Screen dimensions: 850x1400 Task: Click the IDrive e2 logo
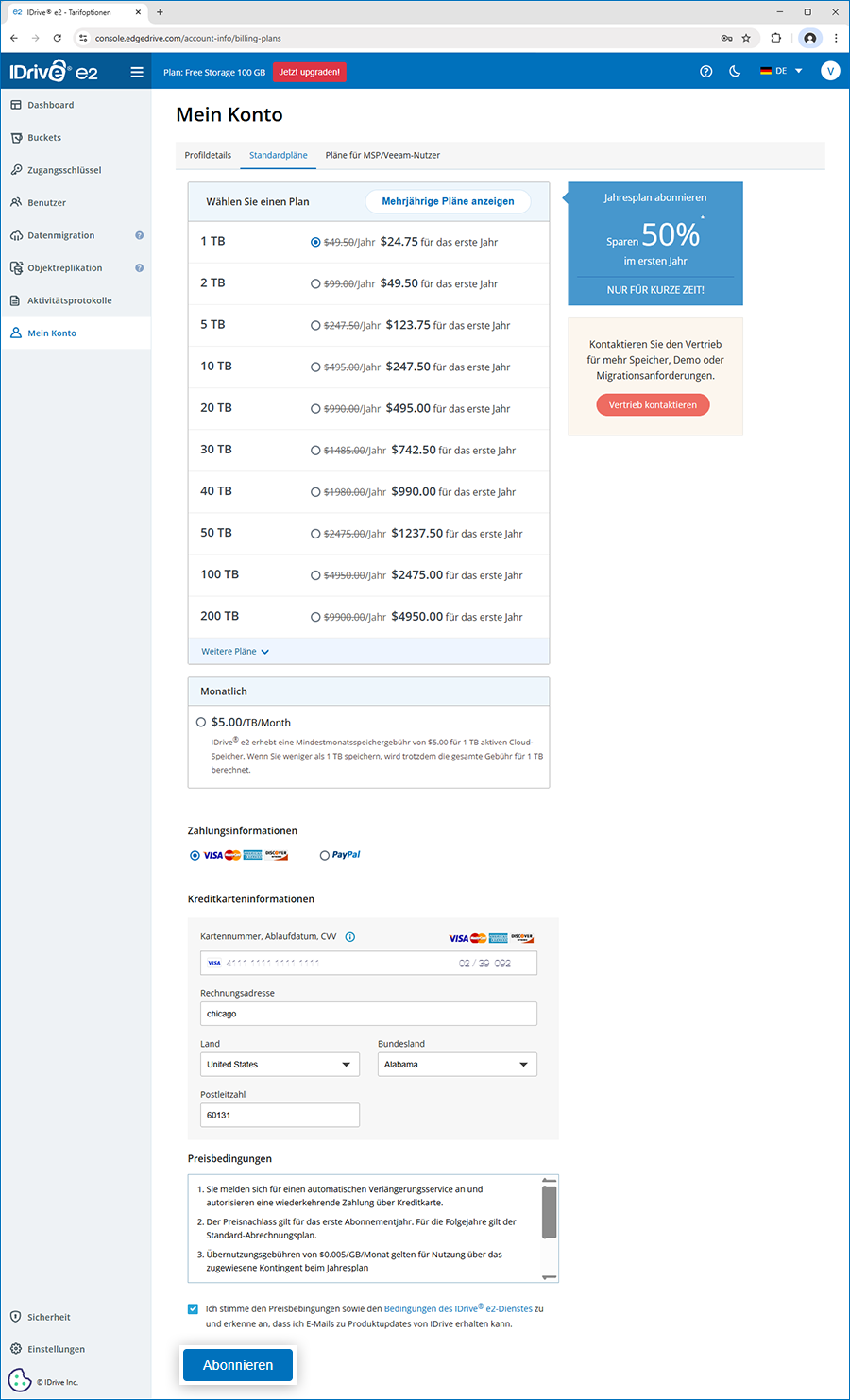[x=54, y=71]
